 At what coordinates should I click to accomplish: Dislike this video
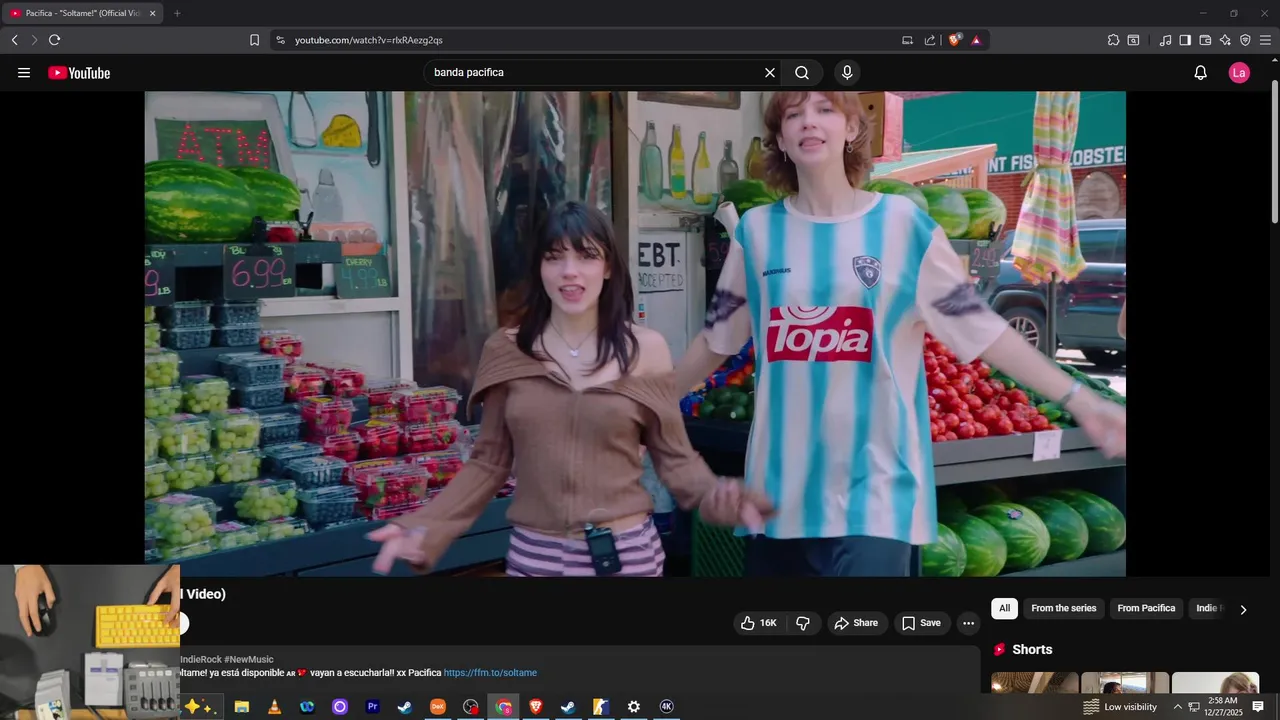[802, 623]
